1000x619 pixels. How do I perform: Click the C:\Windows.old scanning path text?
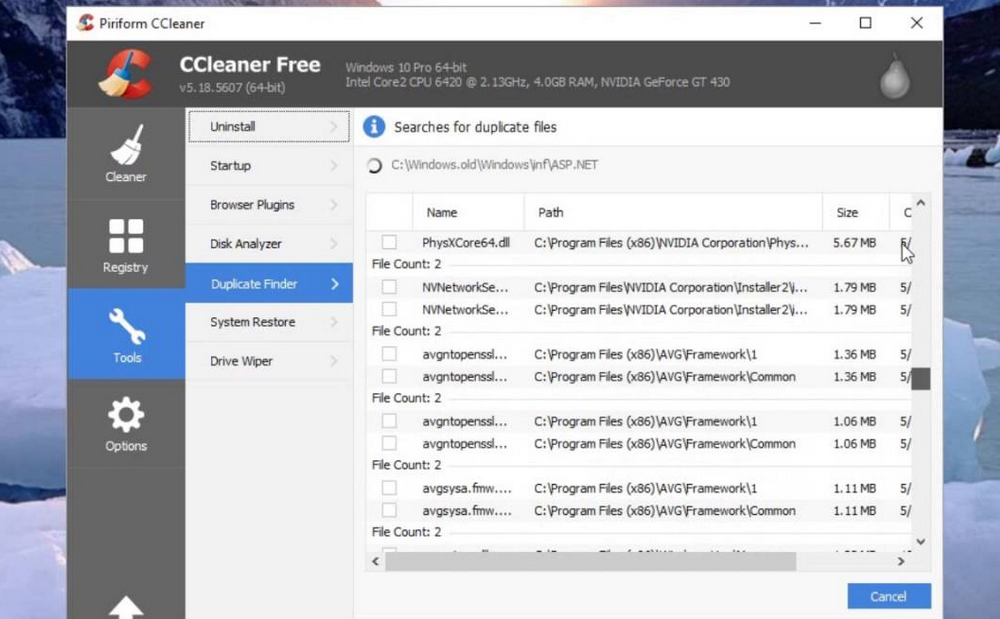pos(495,164)
